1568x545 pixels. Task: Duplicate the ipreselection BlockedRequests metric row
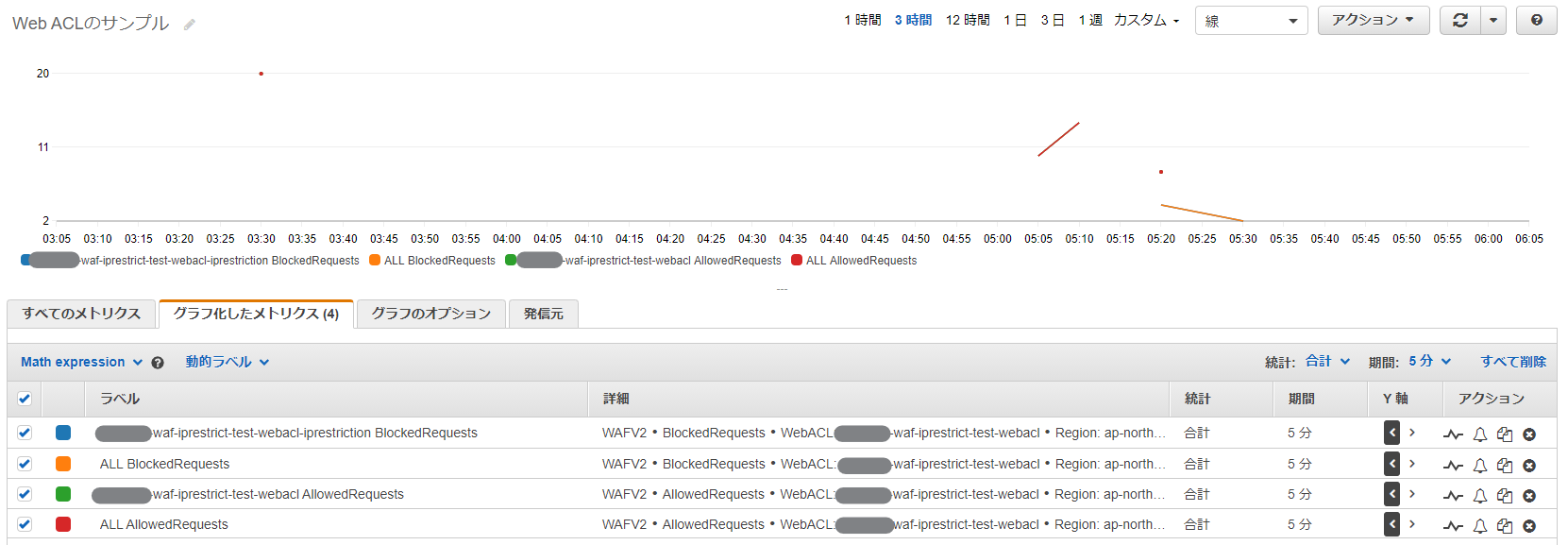tap(1505, 434)
